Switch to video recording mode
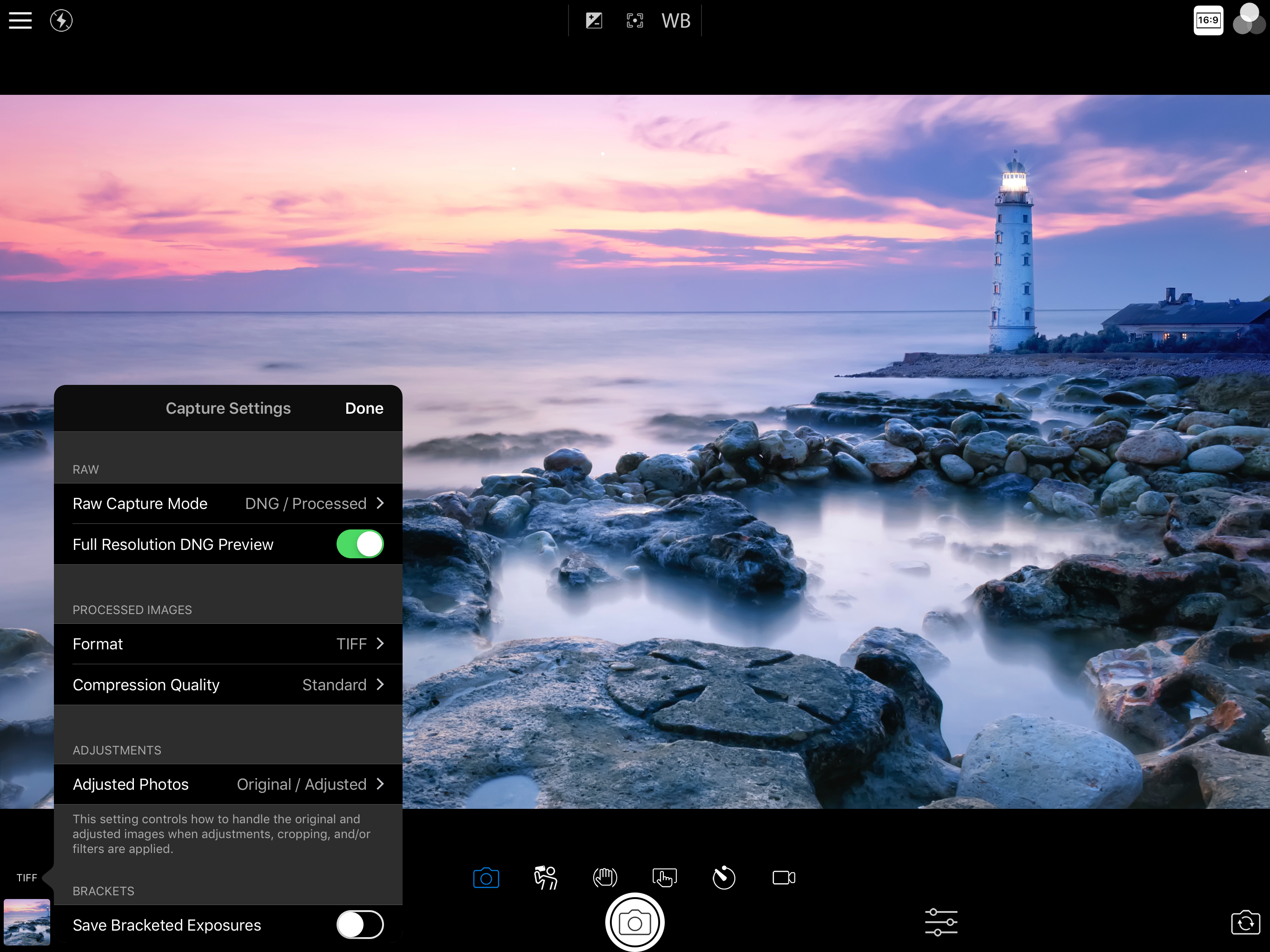Viewport: 1270px width, 952px height. tap(783, 877)
